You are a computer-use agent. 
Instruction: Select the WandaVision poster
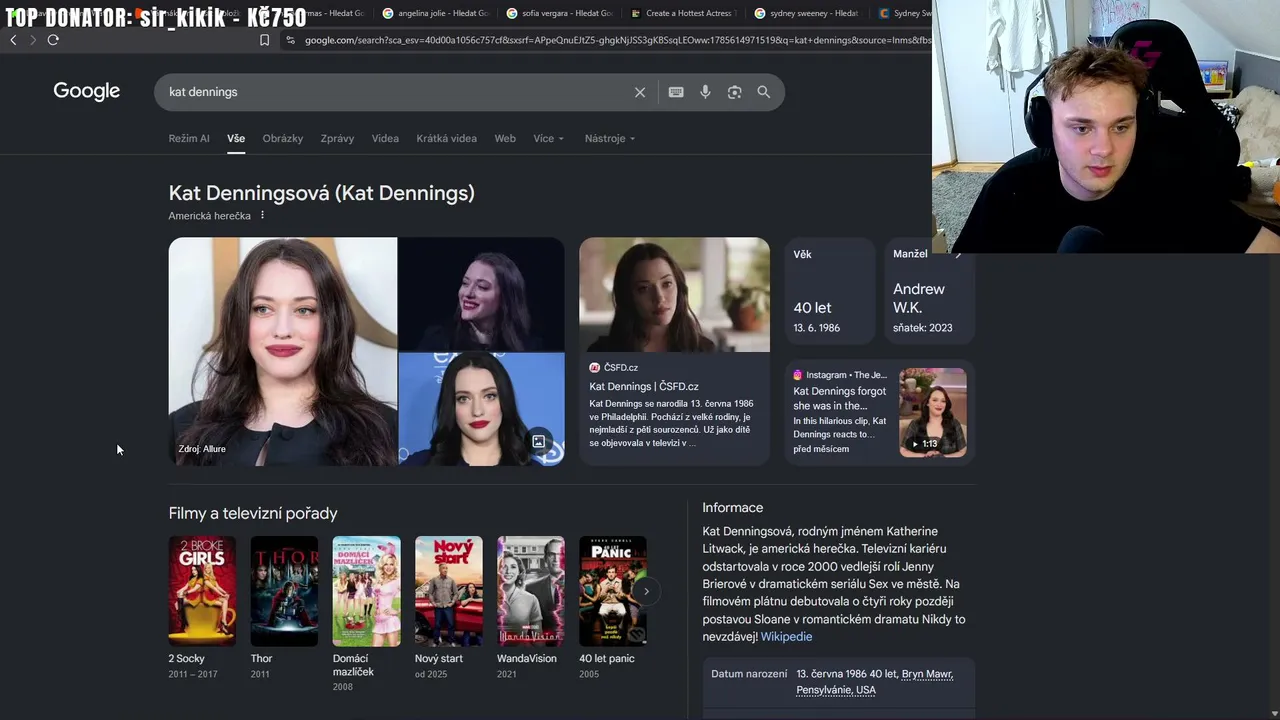coord(531,591)
